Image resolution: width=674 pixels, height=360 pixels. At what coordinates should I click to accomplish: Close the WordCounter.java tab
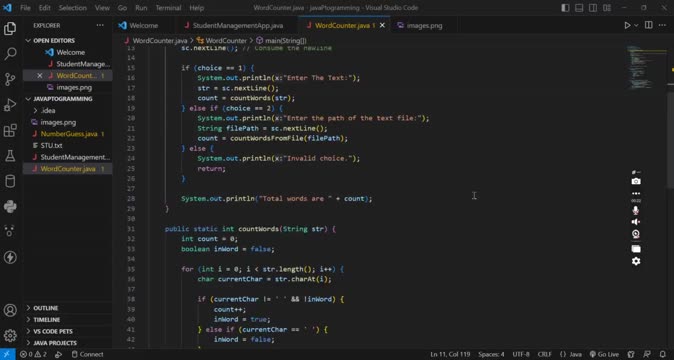[382, 25]
